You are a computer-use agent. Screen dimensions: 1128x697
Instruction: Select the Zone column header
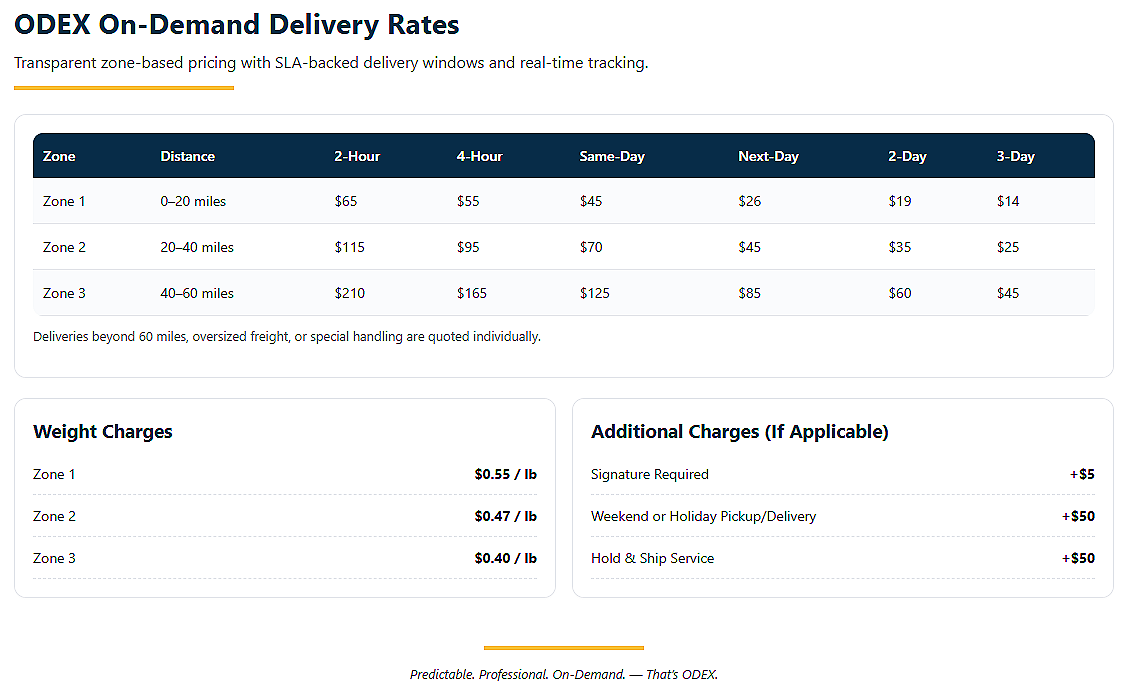click(x=59, y=156)
